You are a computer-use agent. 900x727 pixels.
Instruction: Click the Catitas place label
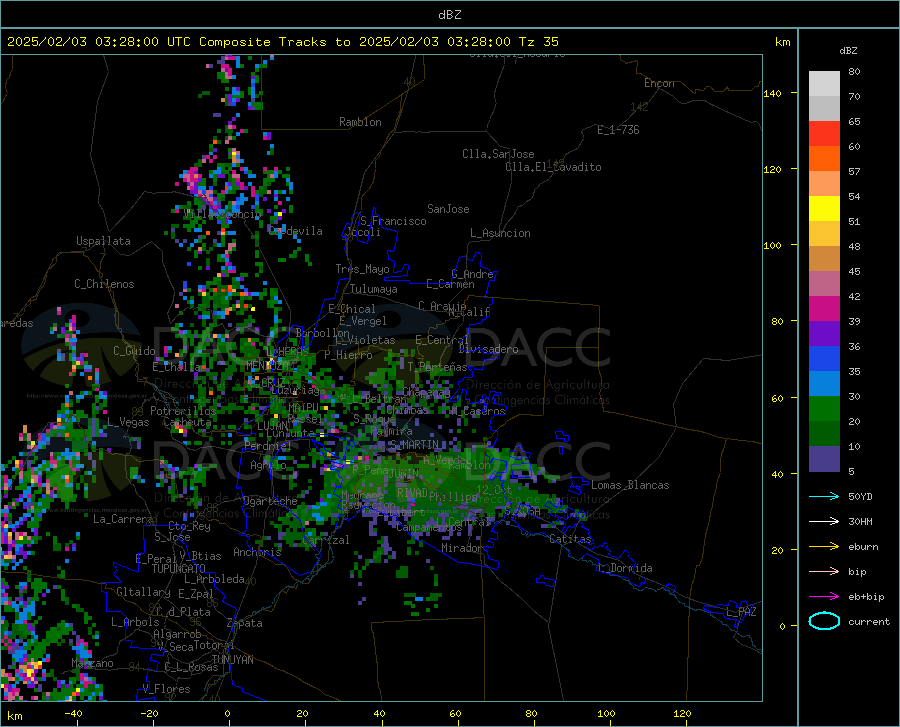coord(570,539)
